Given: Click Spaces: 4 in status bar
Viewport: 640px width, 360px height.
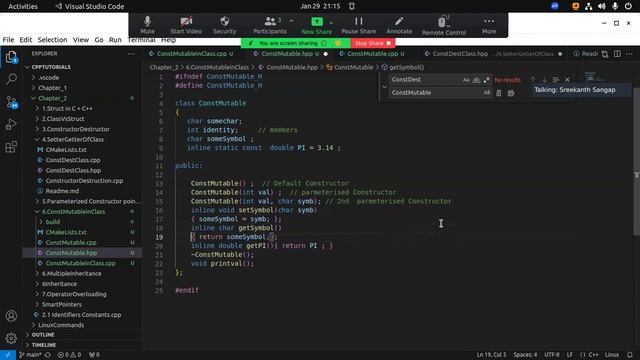Looking at the screenshot, I should coord(525,355).
